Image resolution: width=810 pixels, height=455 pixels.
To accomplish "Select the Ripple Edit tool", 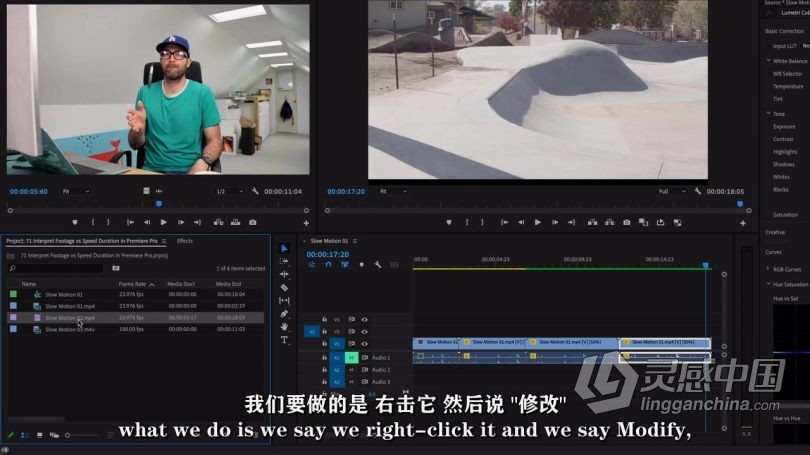I will 284,274.
